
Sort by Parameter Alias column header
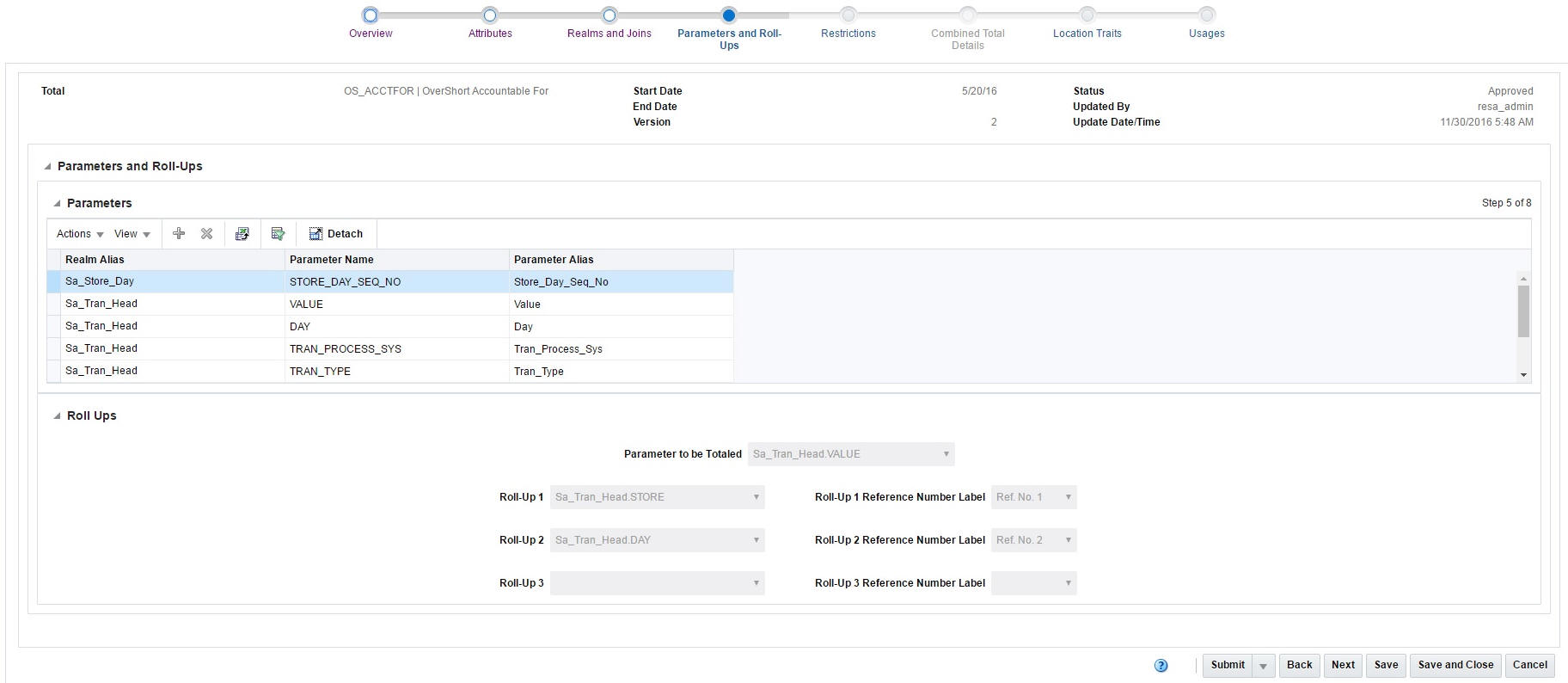[x=622, y=260]
